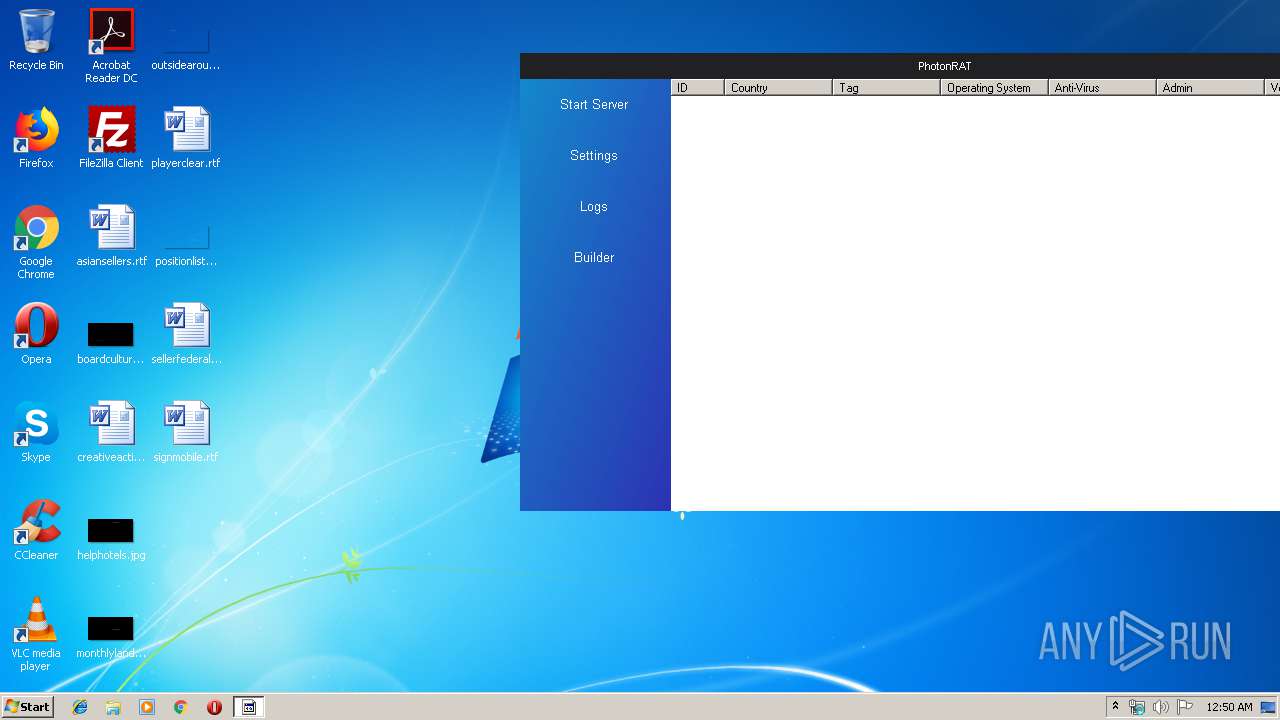Screen dimensions: 1280x720
Task: Open the Logs section
Action: pyautogui.click(x=594, y=206)
